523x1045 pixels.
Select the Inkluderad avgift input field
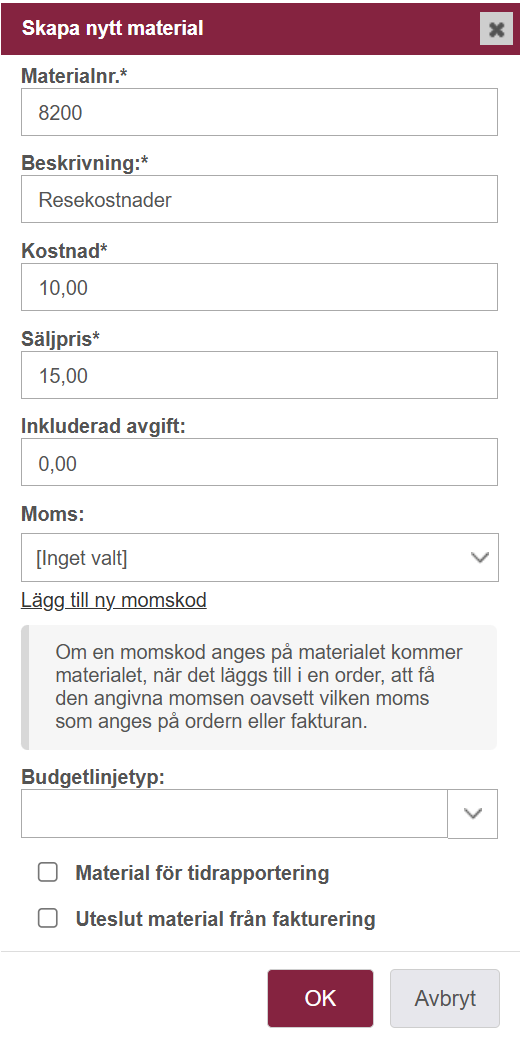(x=259, y=463)
